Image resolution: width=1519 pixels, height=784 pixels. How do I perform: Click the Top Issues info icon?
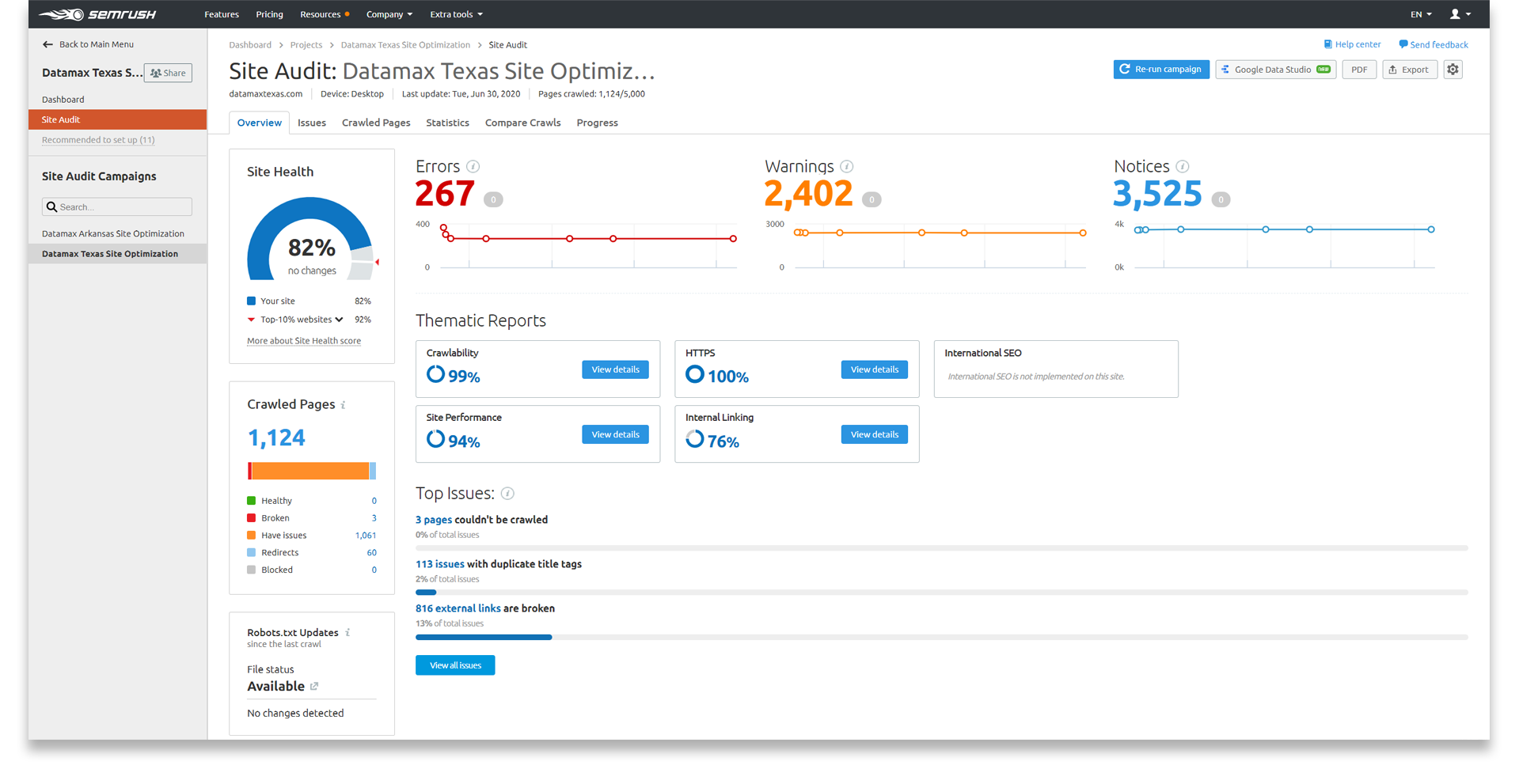click(x=507, y=494)
